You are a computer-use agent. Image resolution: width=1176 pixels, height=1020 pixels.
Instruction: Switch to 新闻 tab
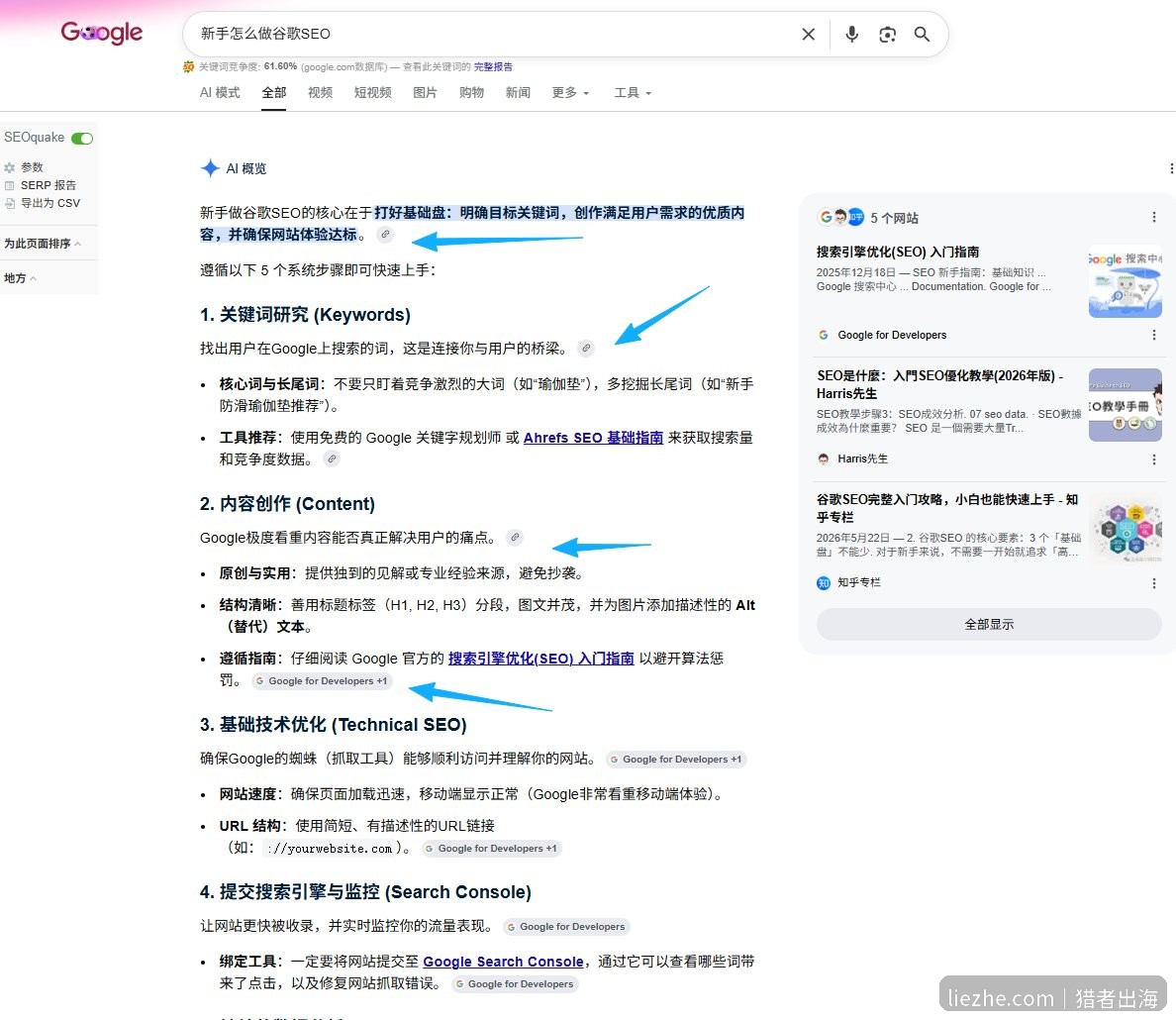coord(518,92)
